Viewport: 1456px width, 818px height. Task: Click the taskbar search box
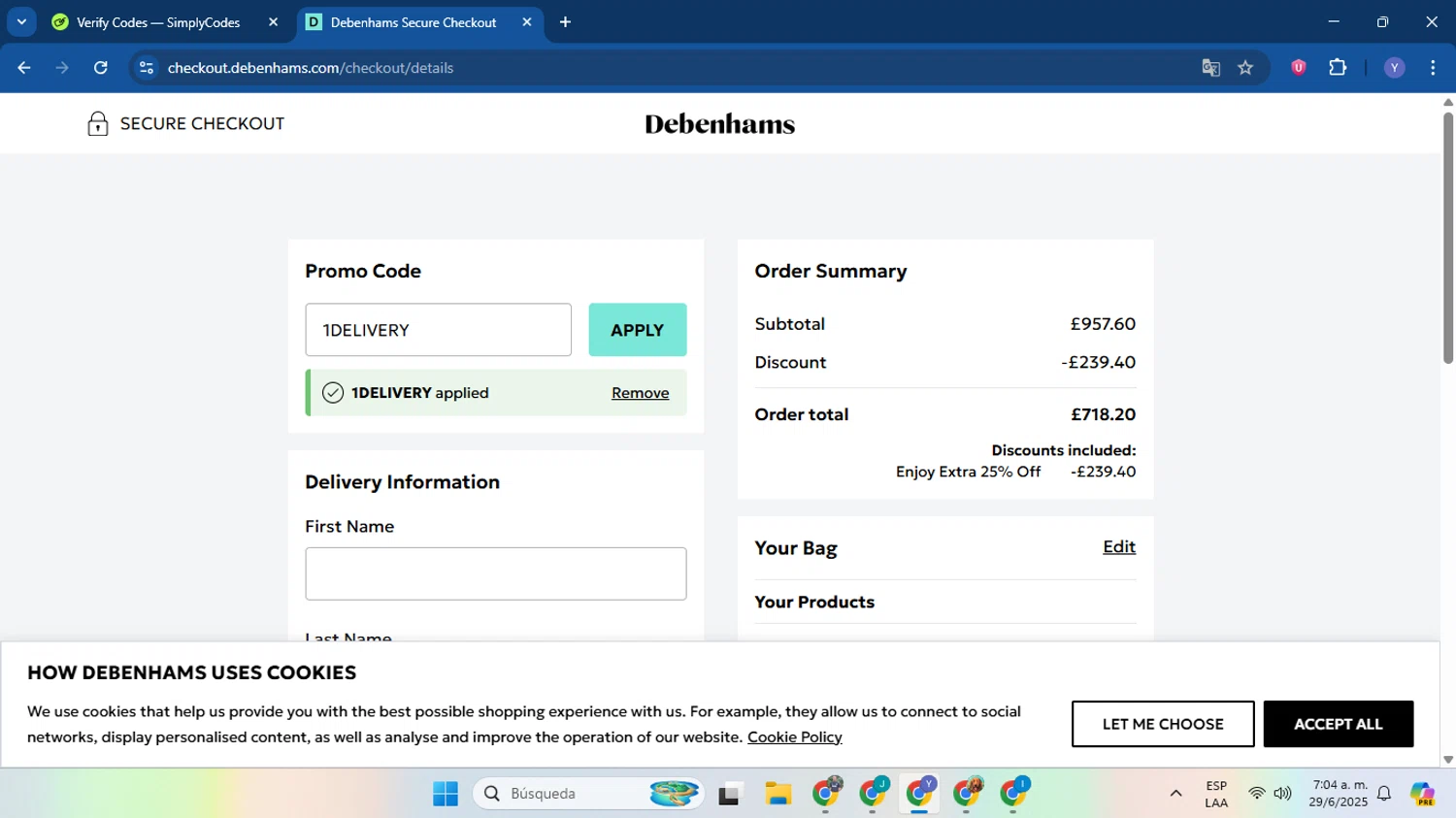[589, 794]
